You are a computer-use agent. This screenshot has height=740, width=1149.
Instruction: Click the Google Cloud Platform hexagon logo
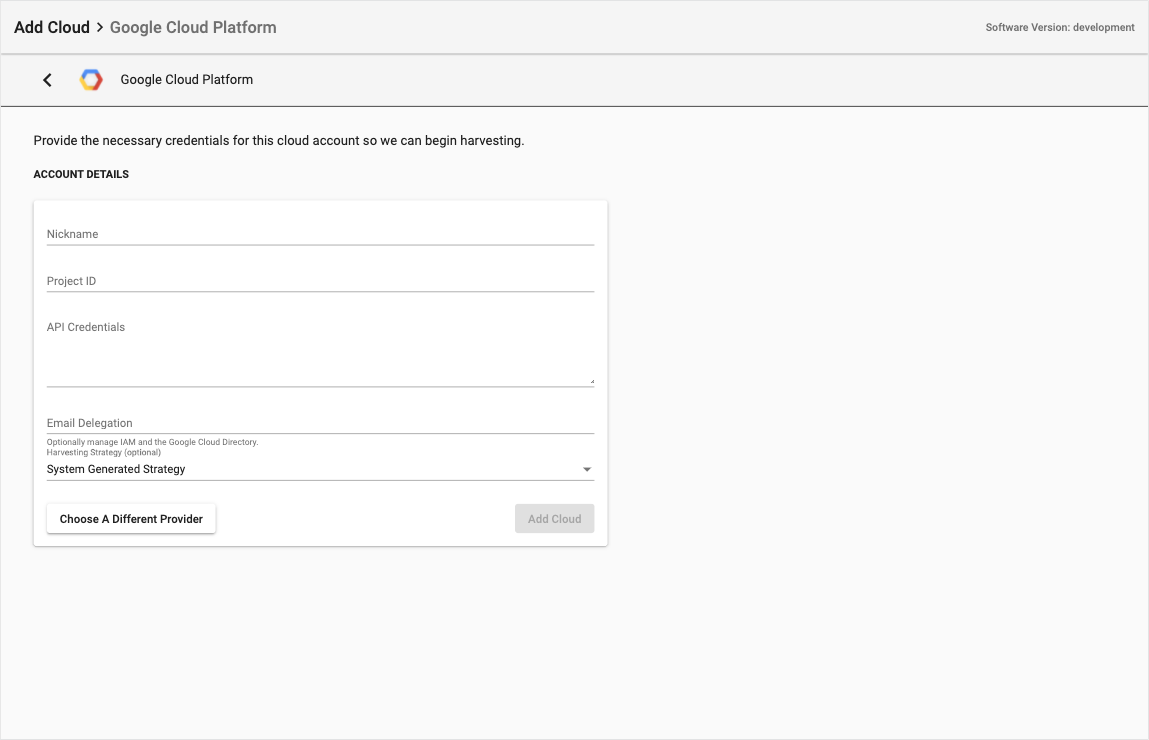coord(91,80)
